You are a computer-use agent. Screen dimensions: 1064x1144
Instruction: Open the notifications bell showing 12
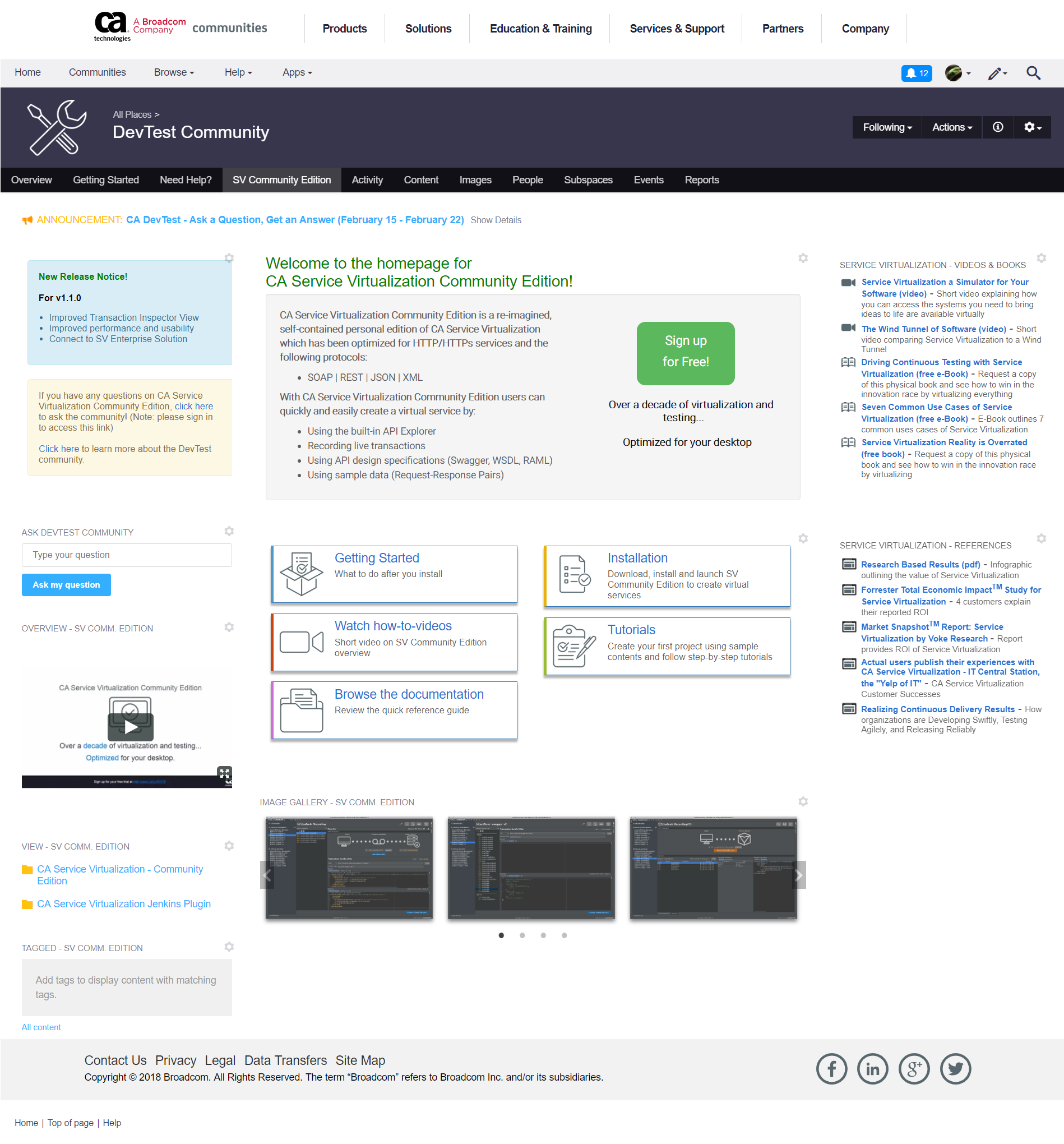coord(916,73)
